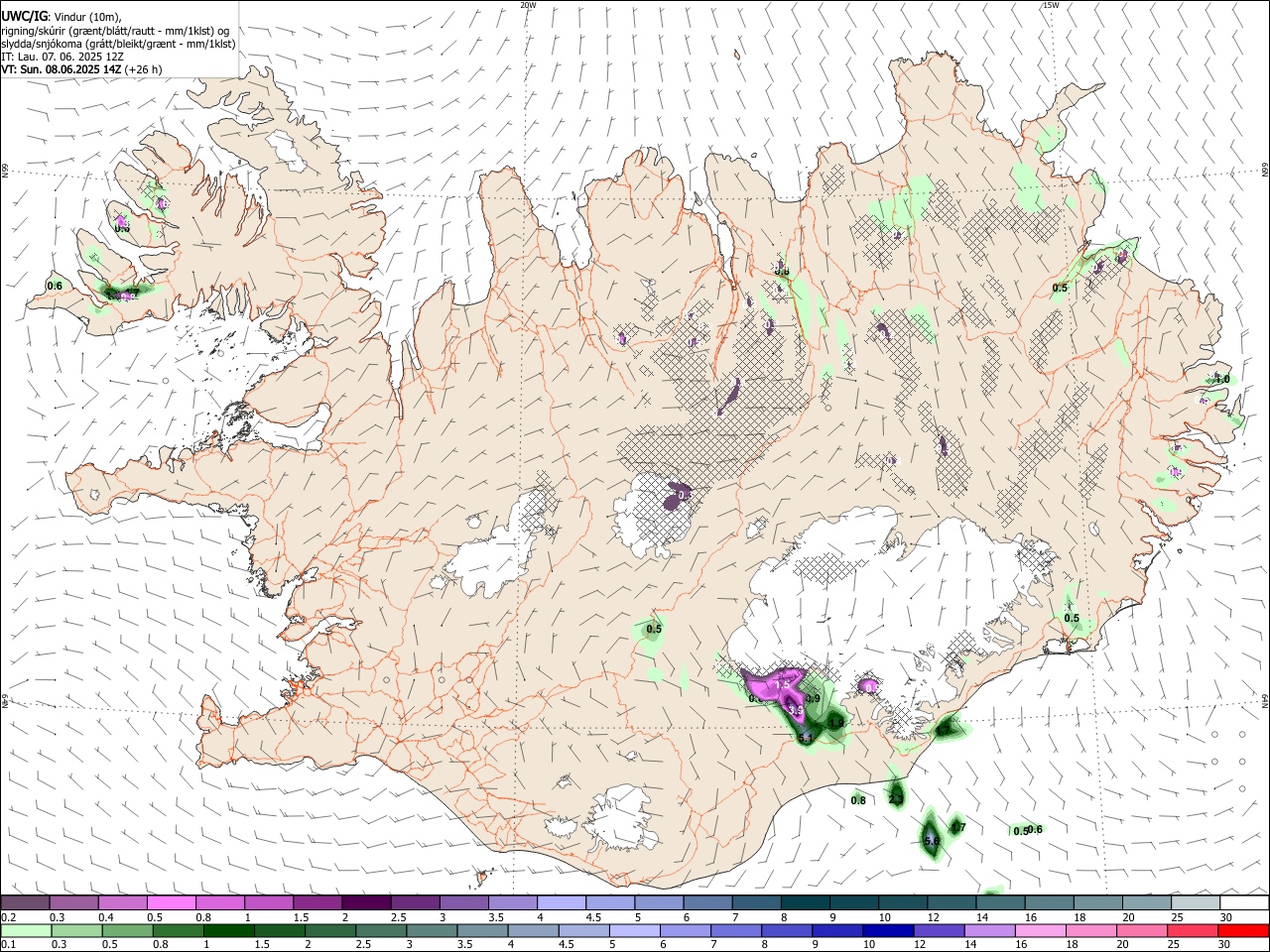The height and width of the screenshot is (952, 1270).
Task: Click the UWC/IG title text
Action: 24,16
